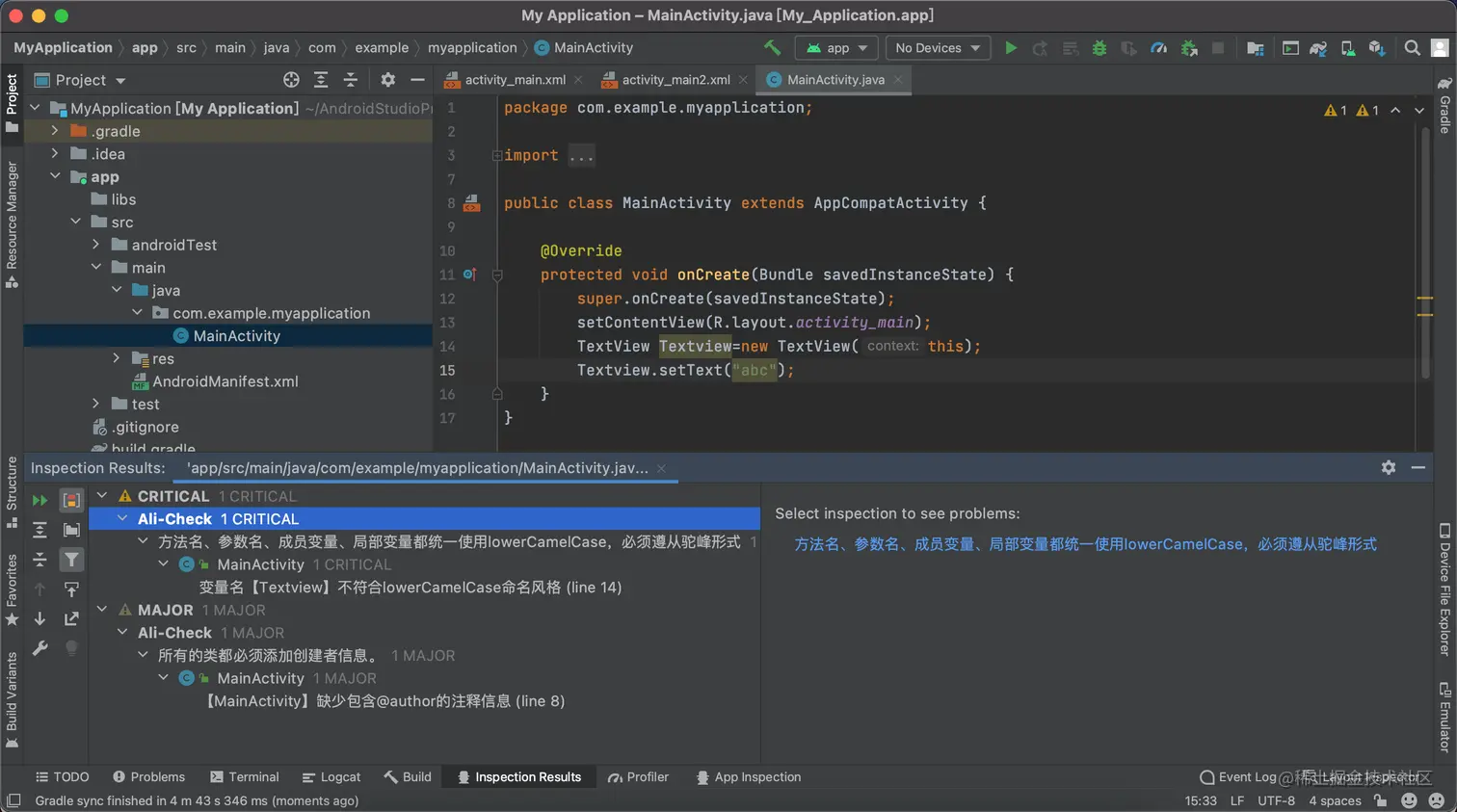
Task: Open the Run Anything toolbar icon
Action: (1290, 47)
